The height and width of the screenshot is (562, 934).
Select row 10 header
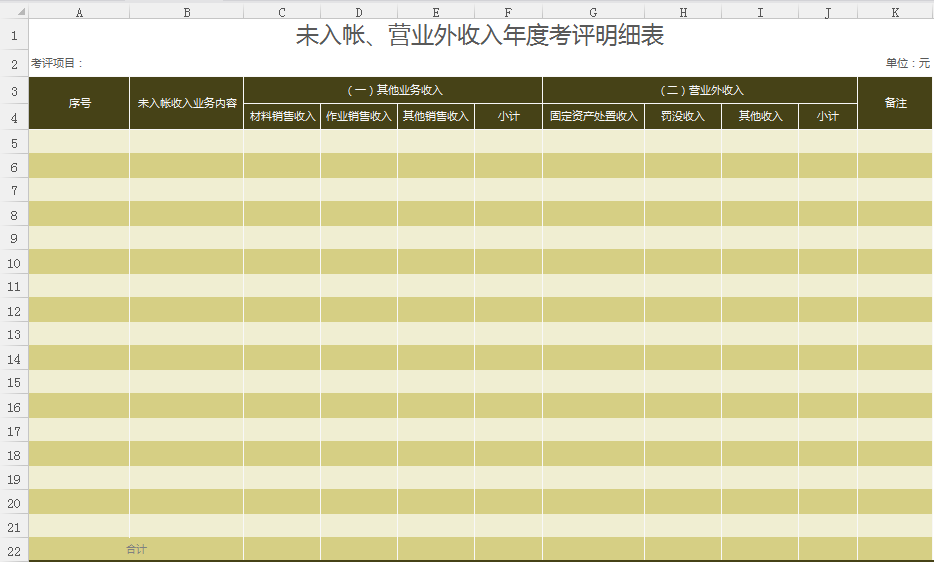(14, 263)
